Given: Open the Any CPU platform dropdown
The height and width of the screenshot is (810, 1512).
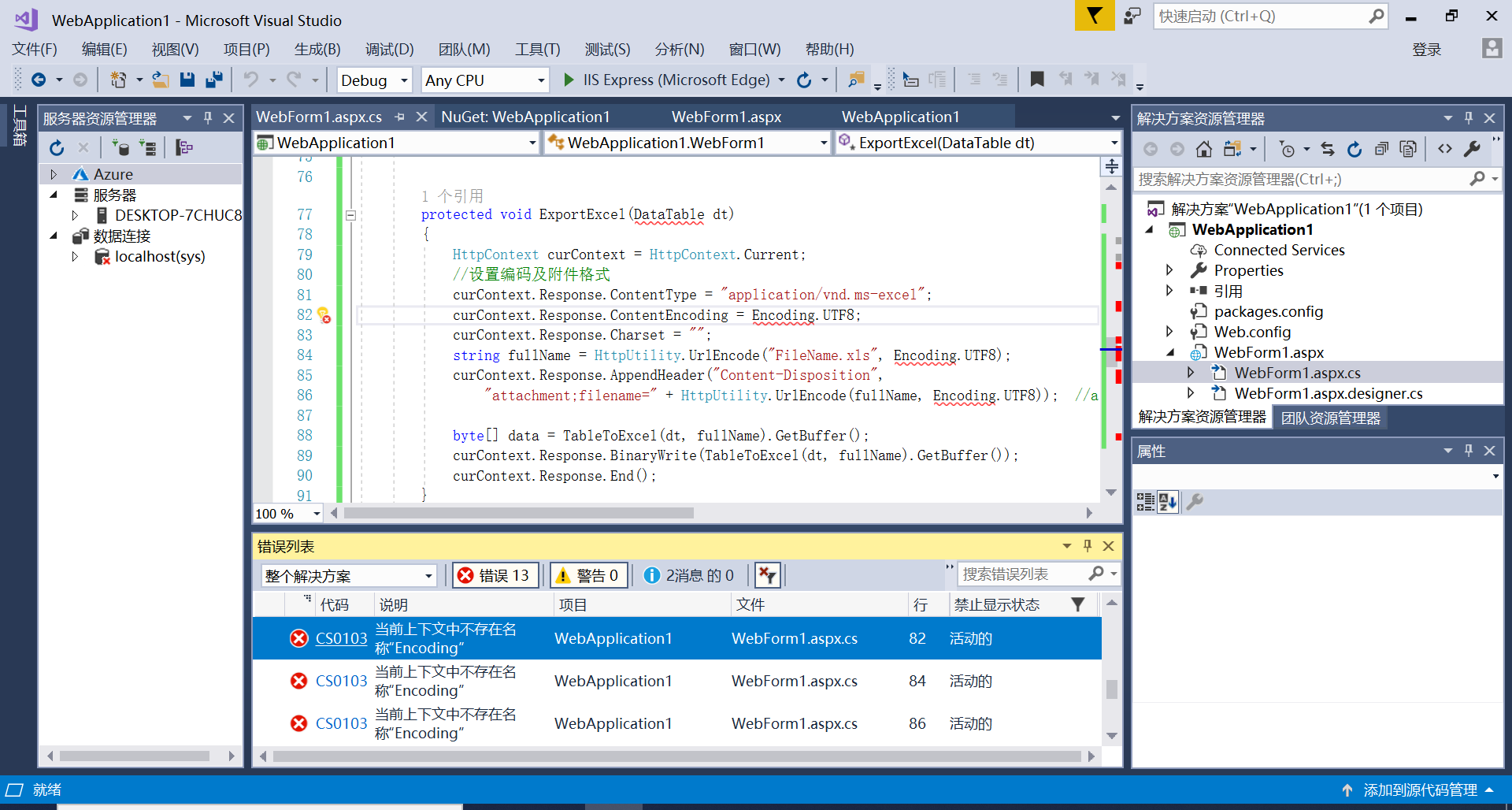Looking at the screenshot, I should [484, 80].
